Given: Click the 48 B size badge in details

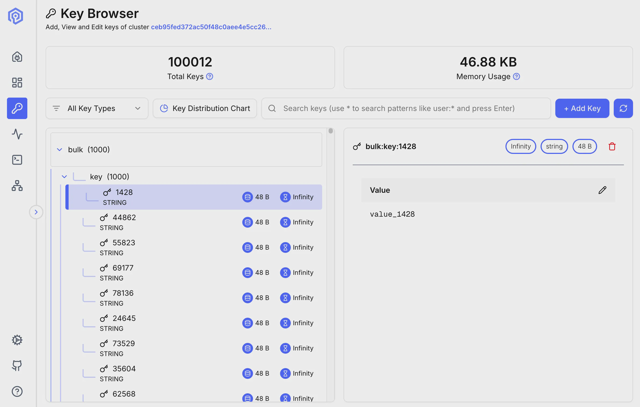Looking at the screenshot, I should click(584, 147).
